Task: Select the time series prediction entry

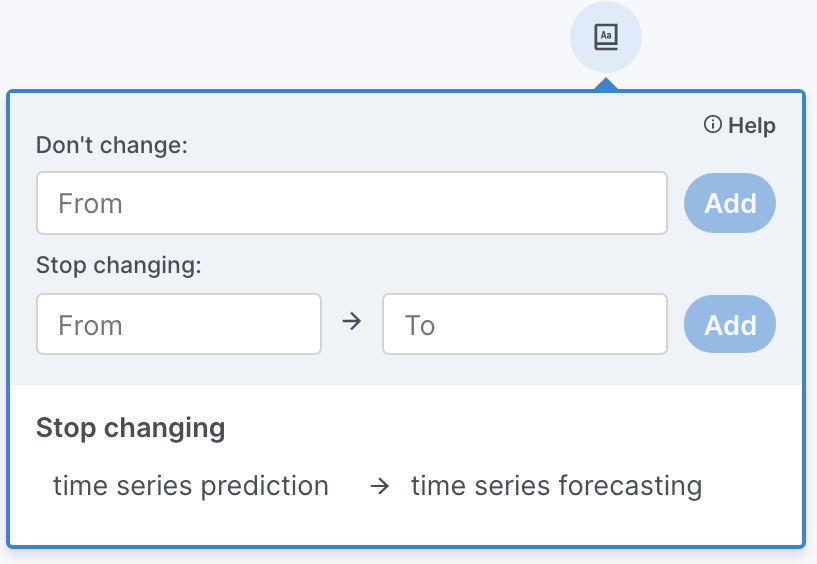Action: 191,486
